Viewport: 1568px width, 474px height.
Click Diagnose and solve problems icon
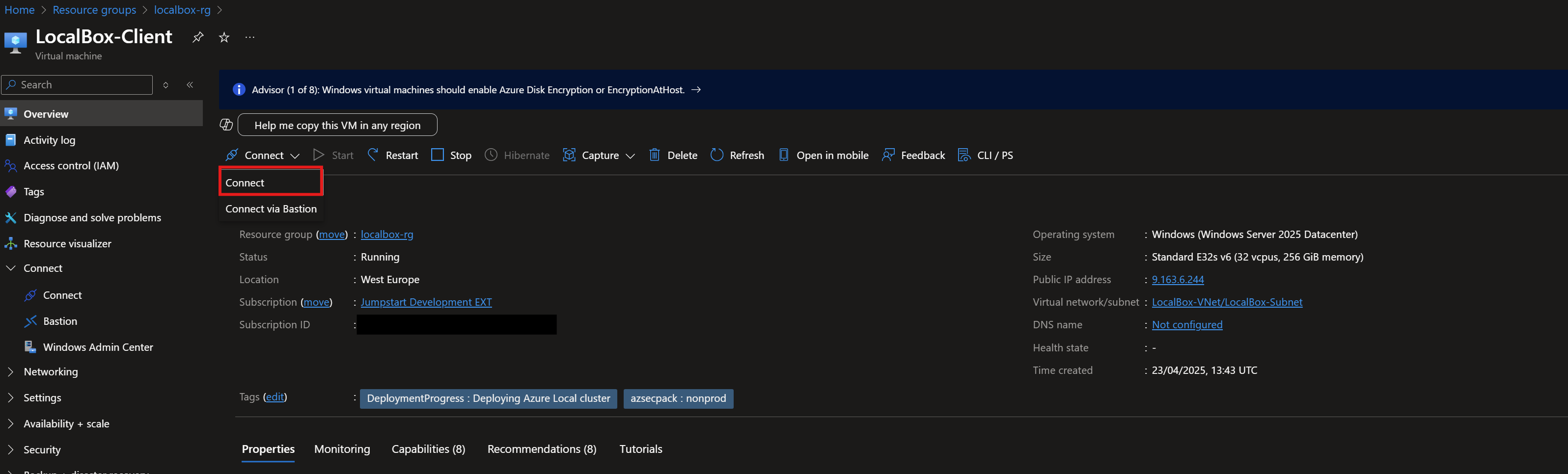pos(10,217)
